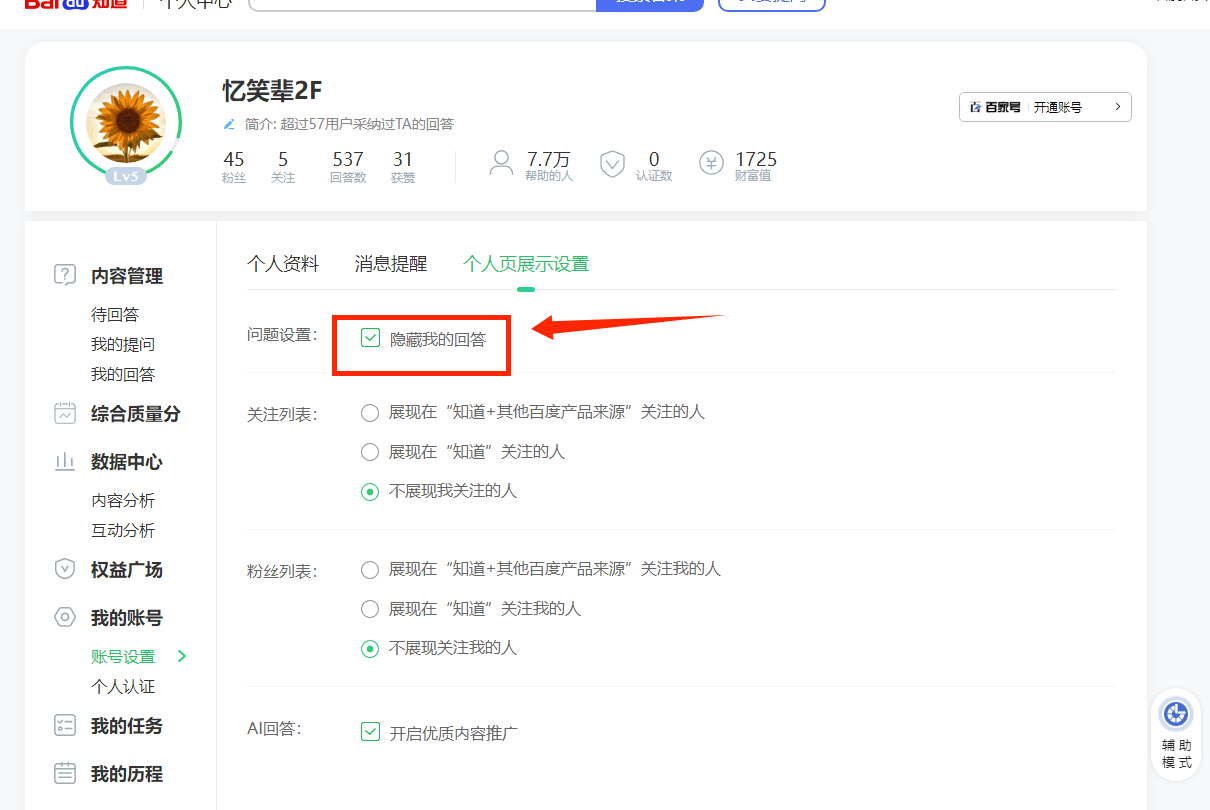Switch to the 消息提醒 tab
The height and width of the screenshot is (810, 1210).
click(391, 264)
